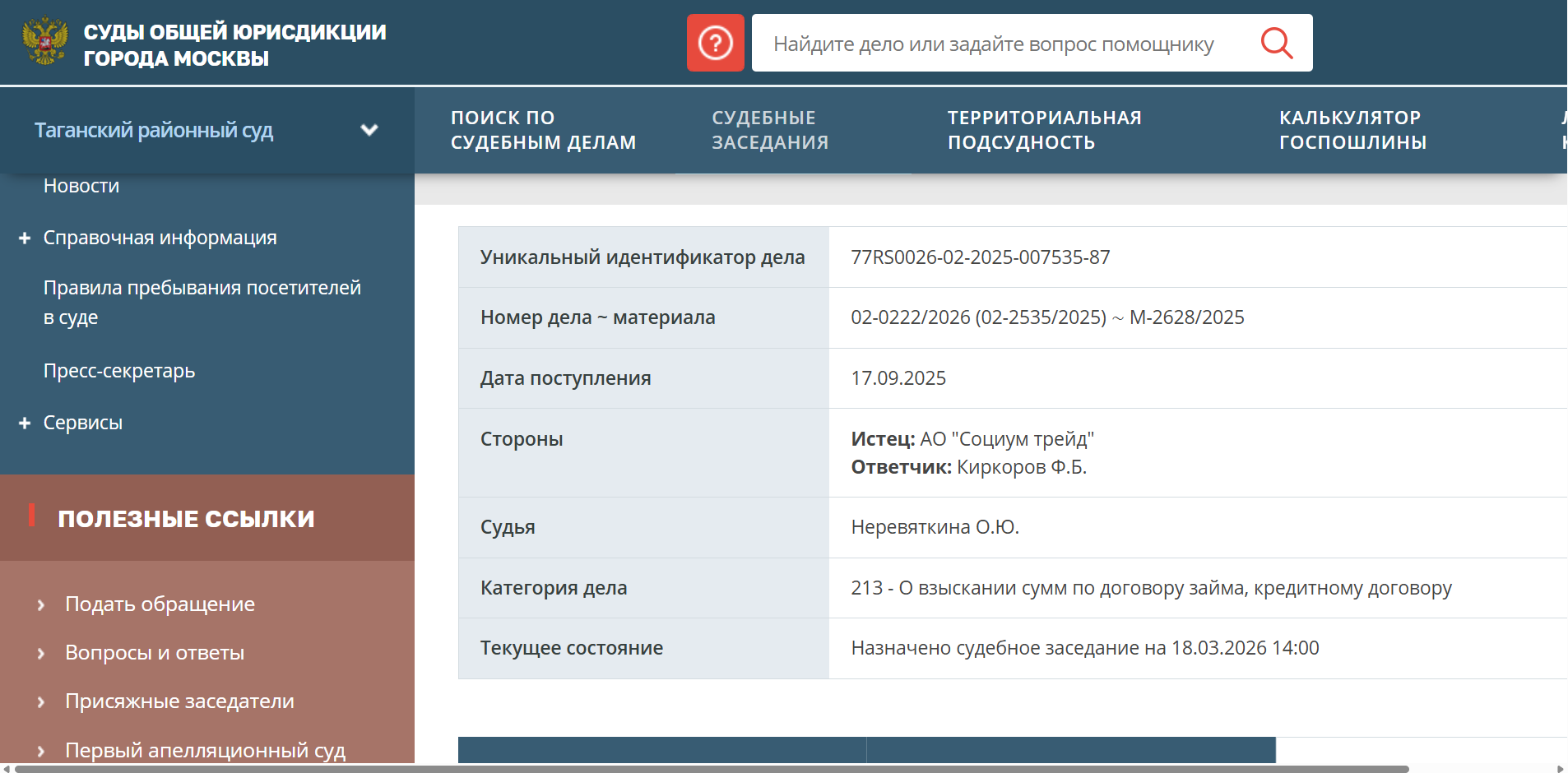This screenshot has width=1568, height=773.
Task: Click the case number 02-0222/2026 value
Action: click(x=1047, y=317)
